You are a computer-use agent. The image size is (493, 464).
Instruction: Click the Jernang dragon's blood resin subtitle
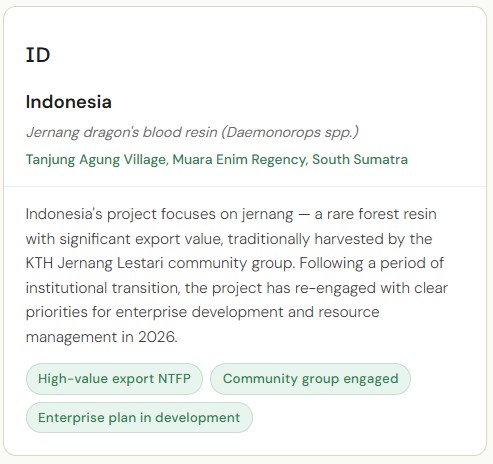click(x=122, y=132)
